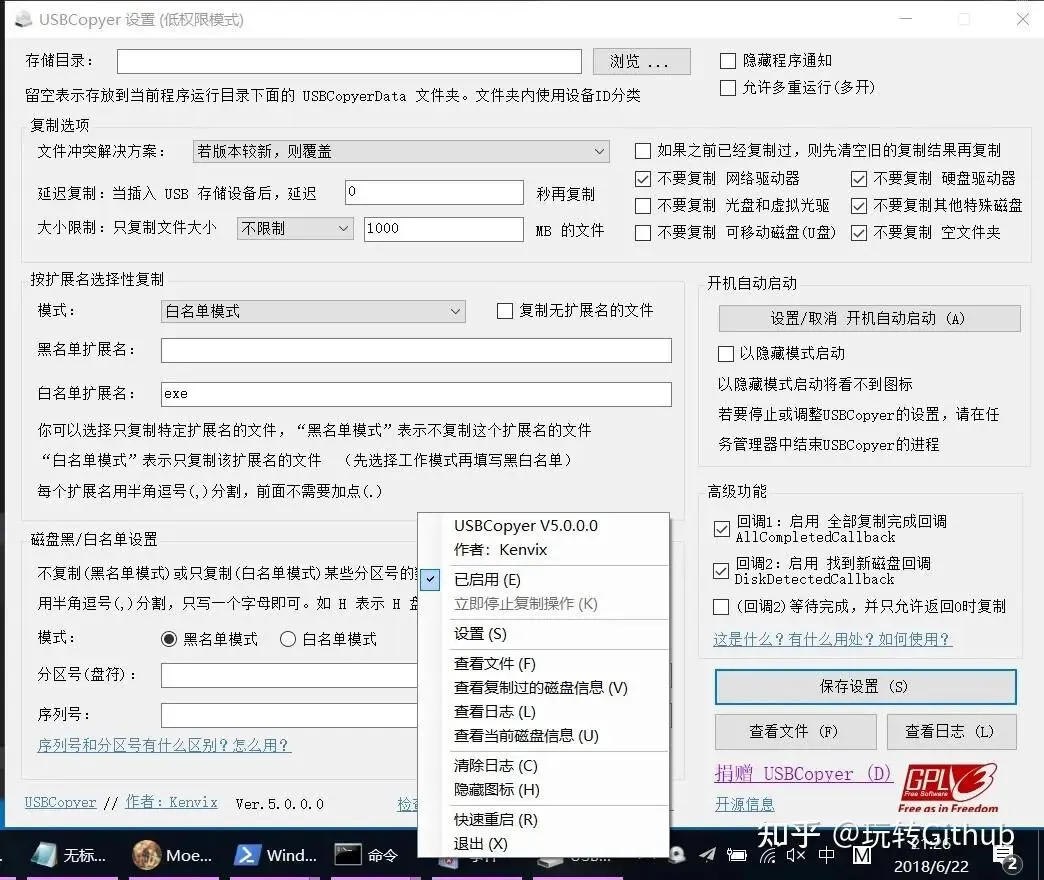Screen dimensions: 1044x880
Task: Expand the 白名单模式 extension mode dropdown
Action: point(313,312)
